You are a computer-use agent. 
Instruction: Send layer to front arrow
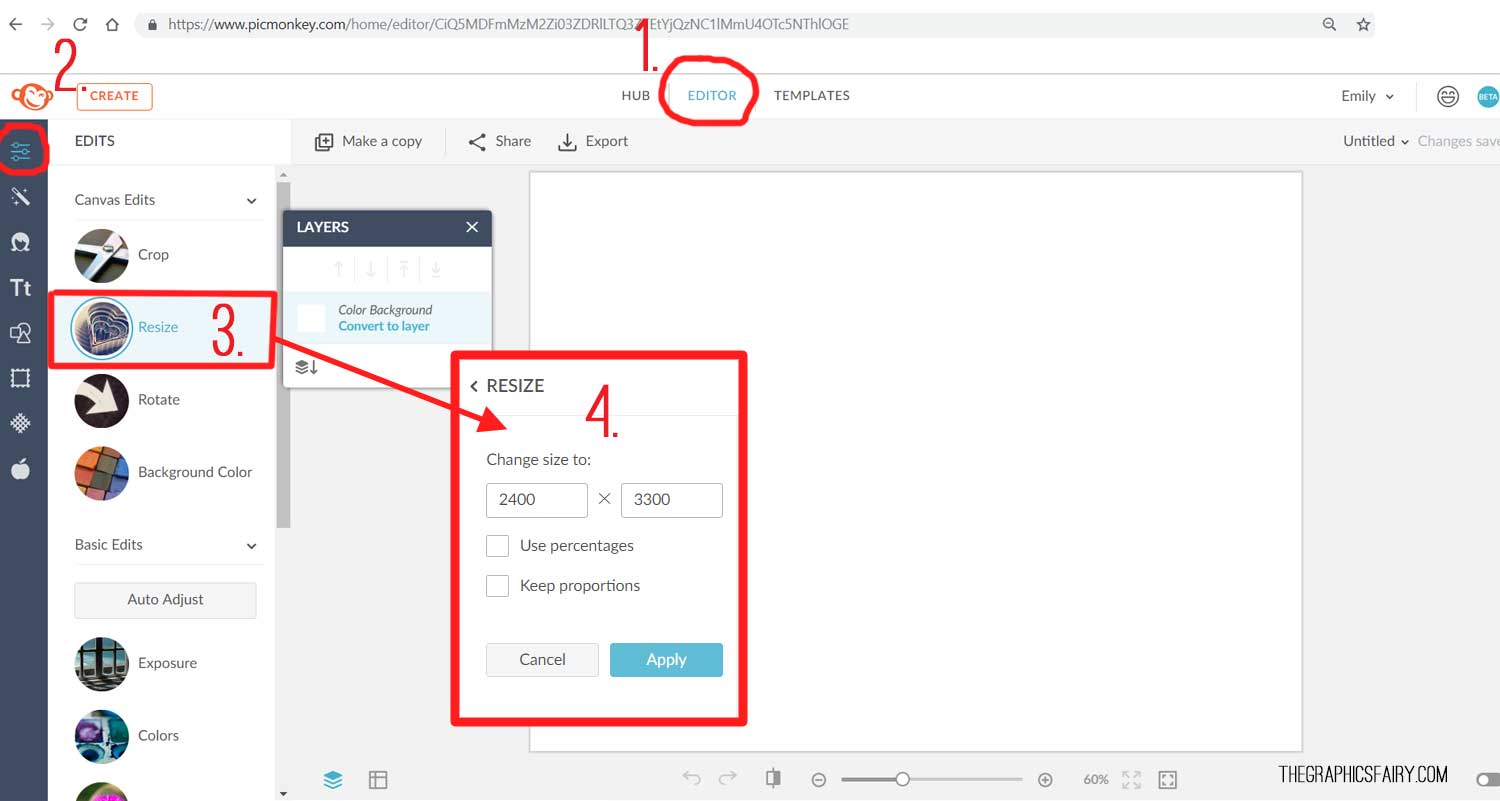point(403,269)
